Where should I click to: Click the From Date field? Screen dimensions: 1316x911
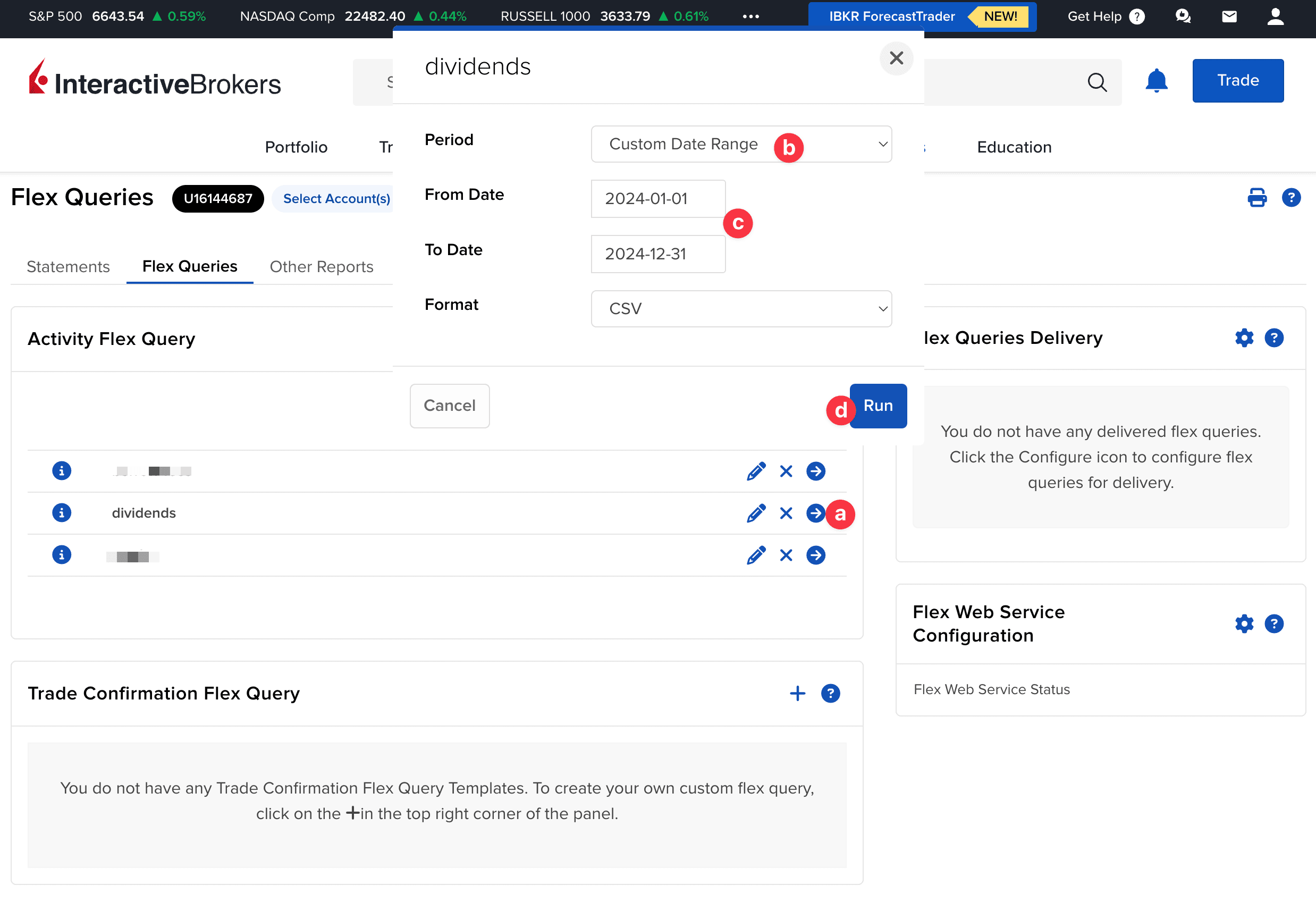pyautogui.click(x=657, y=199)
